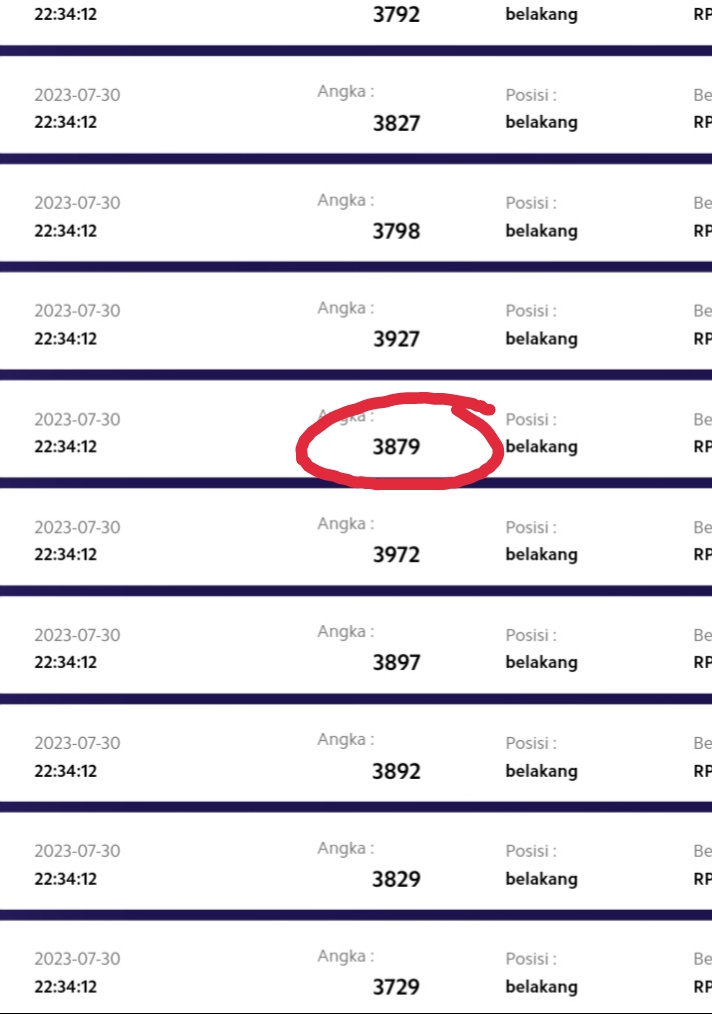Select the number 3972
The width and height of the screenshot is (712, 1014).
(396, 555)
